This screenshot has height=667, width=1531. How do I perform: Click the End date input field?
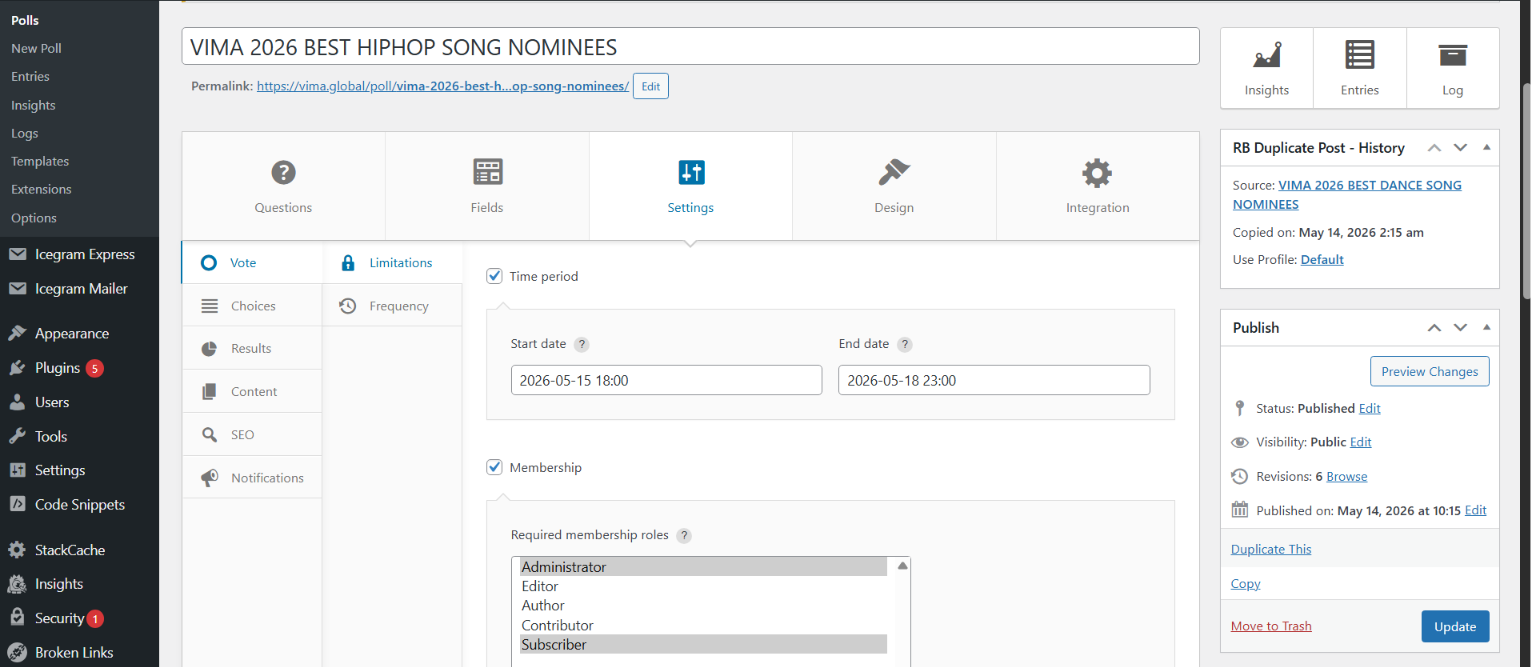pyautogui.click(x=994, y=380)
